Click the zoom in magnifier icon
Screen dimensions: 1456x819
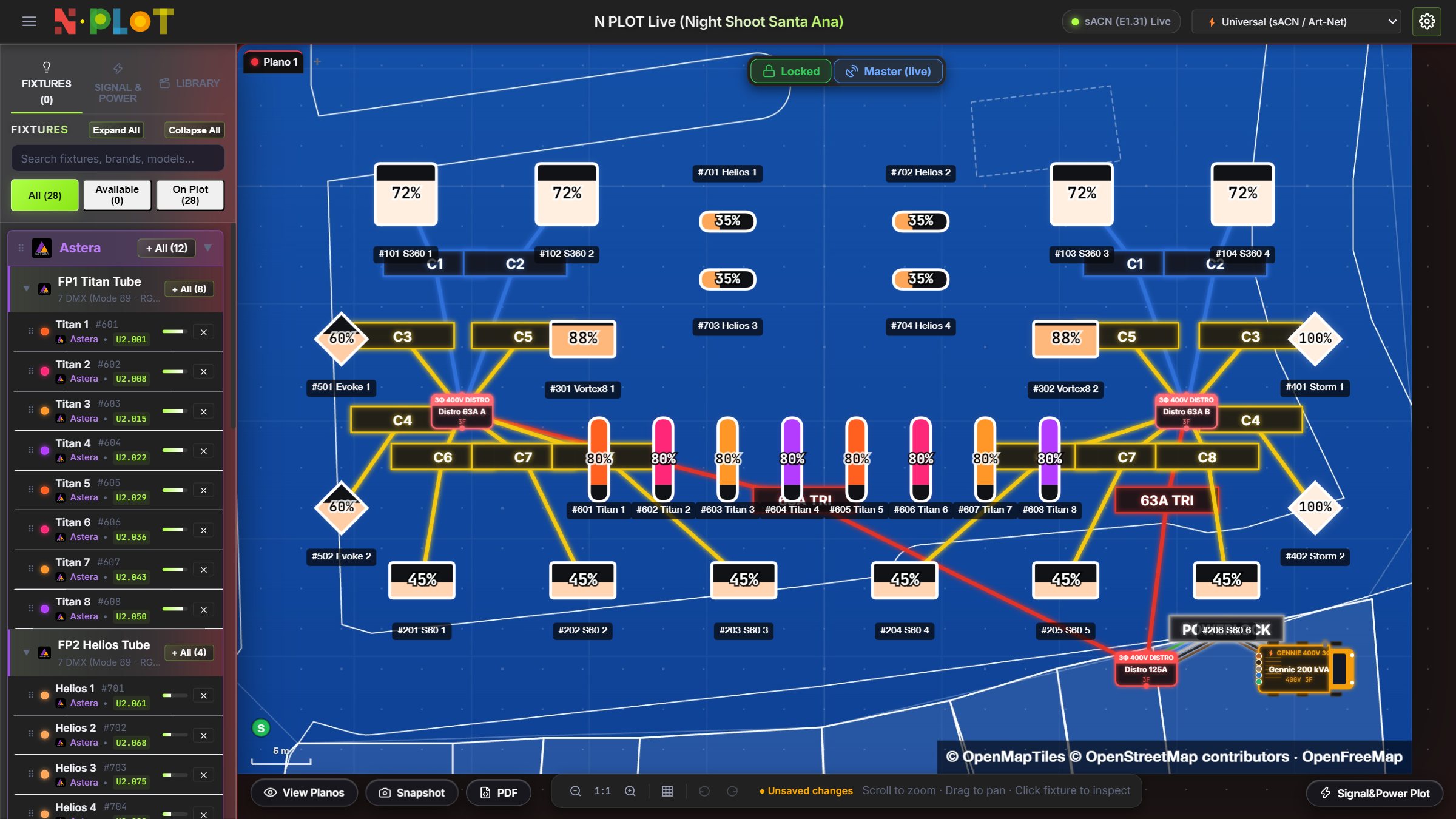click(630, 791)
